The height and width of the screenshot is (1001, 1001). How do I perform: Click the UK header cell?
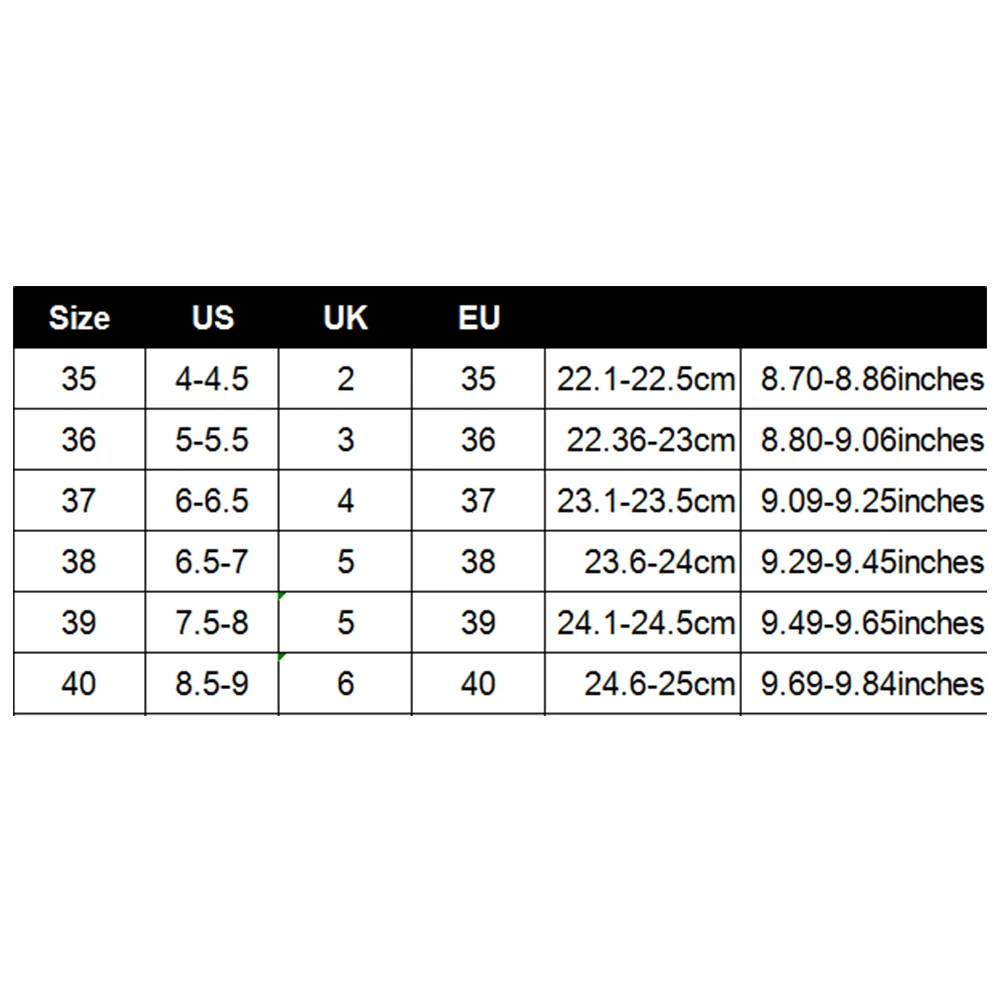coord(345,318)
